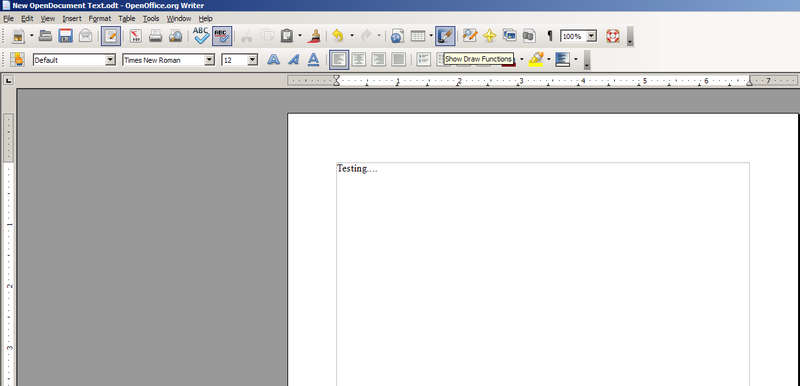Click the Open file folder icon
The height and width of the screenshot is (386, 800).
[45, 36]
